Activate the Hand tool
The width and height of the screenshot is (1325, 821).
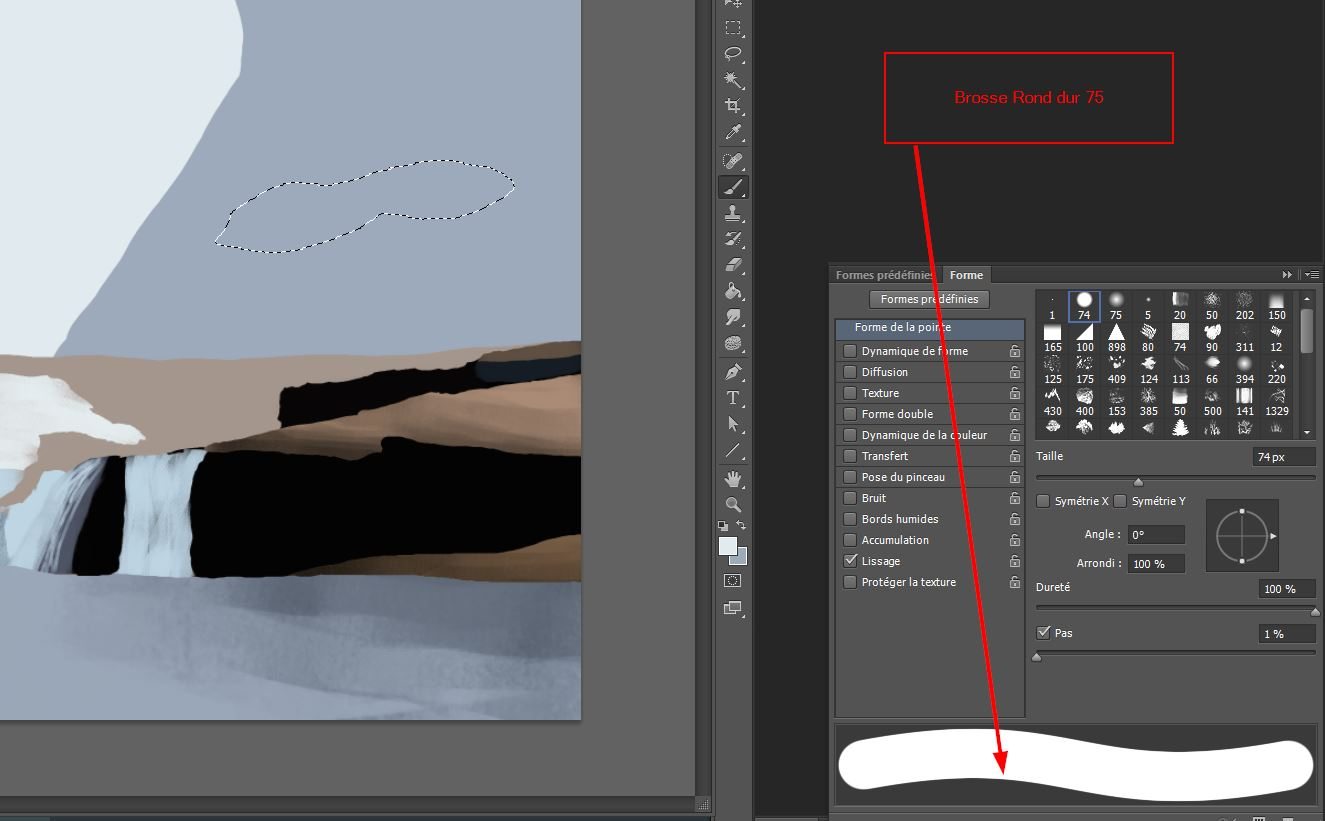[x=733, y=478]
